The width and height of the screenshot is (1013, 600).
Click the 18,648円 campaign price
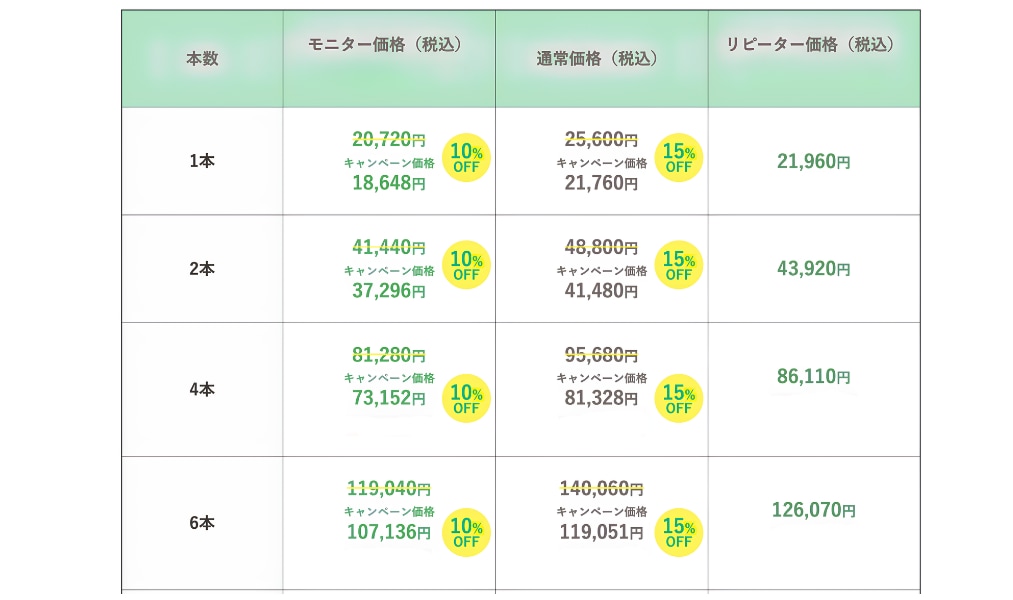click(389, 183)
